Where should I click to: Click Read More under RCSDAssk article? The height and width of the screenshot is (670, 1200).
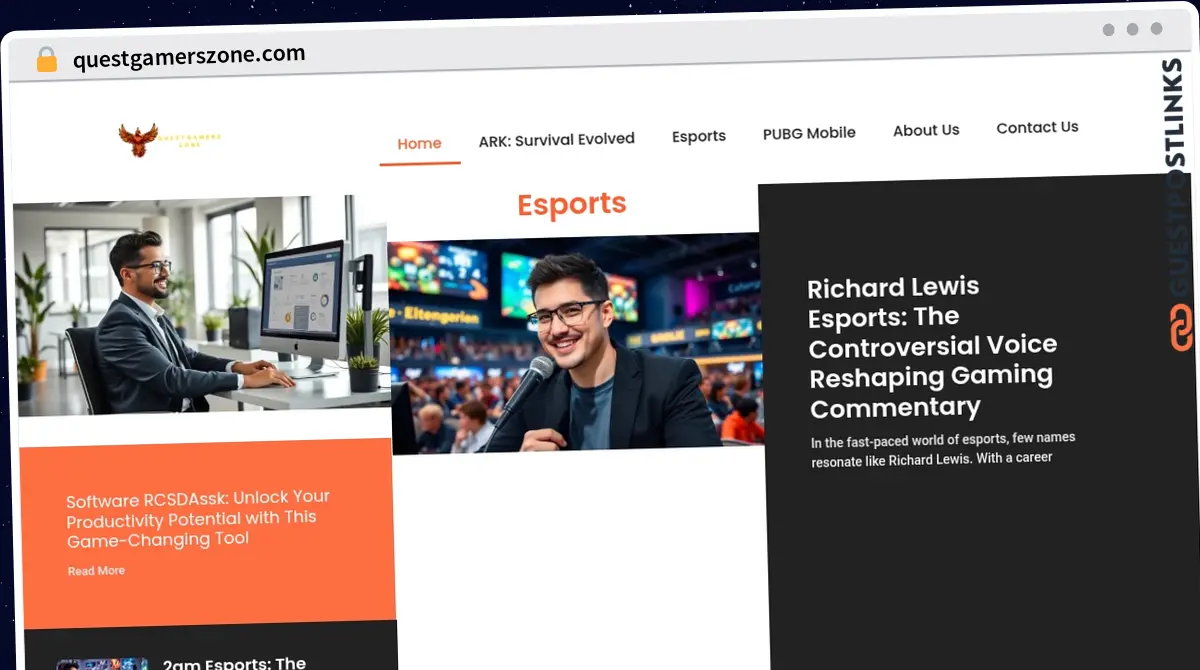tap(96, 571)
